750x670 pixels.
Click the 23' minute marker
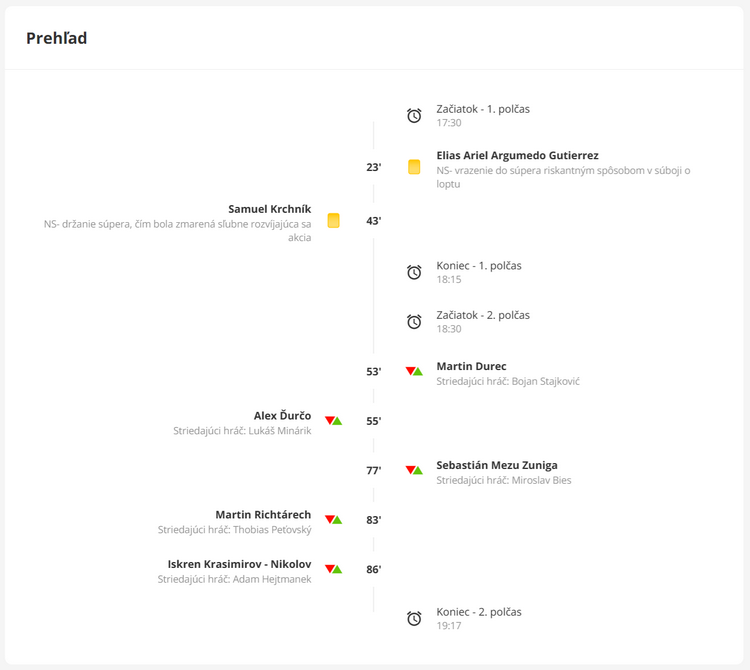coord(374,168)
